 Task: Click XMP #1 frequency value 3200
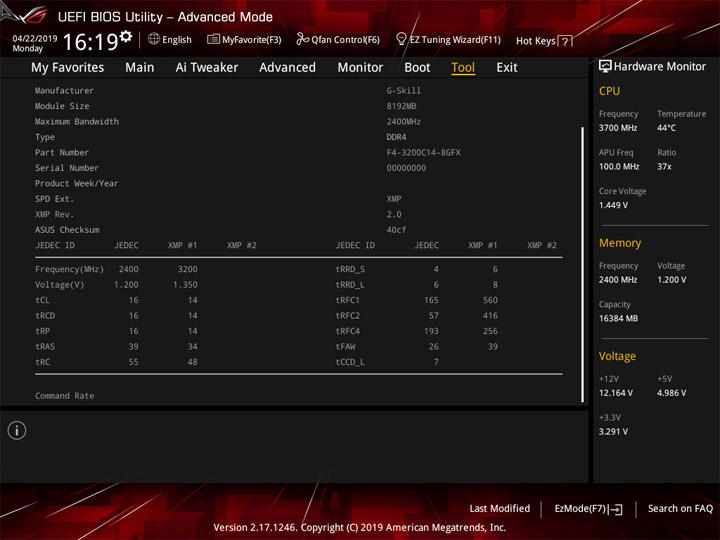[188, 269]
